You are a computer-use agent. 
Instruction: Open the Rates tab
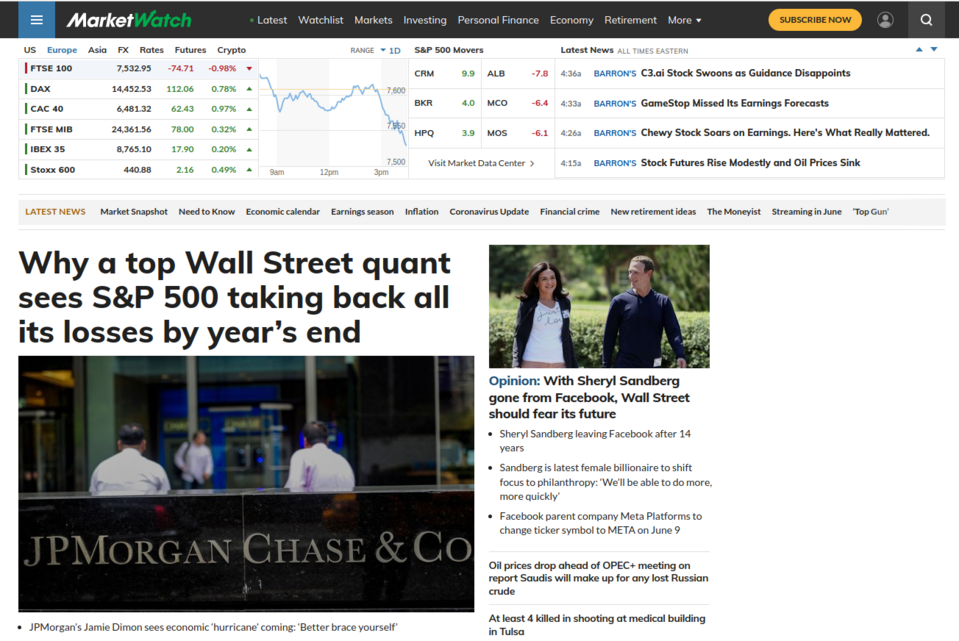point(151,50)
